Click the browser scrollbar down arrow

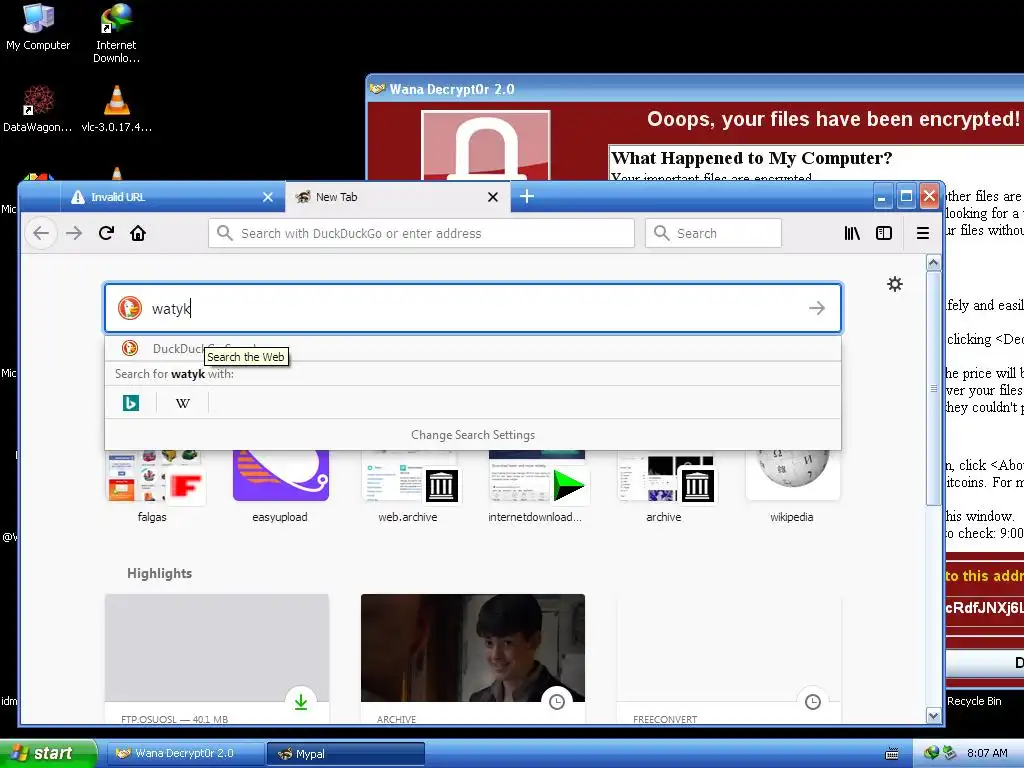933,716
